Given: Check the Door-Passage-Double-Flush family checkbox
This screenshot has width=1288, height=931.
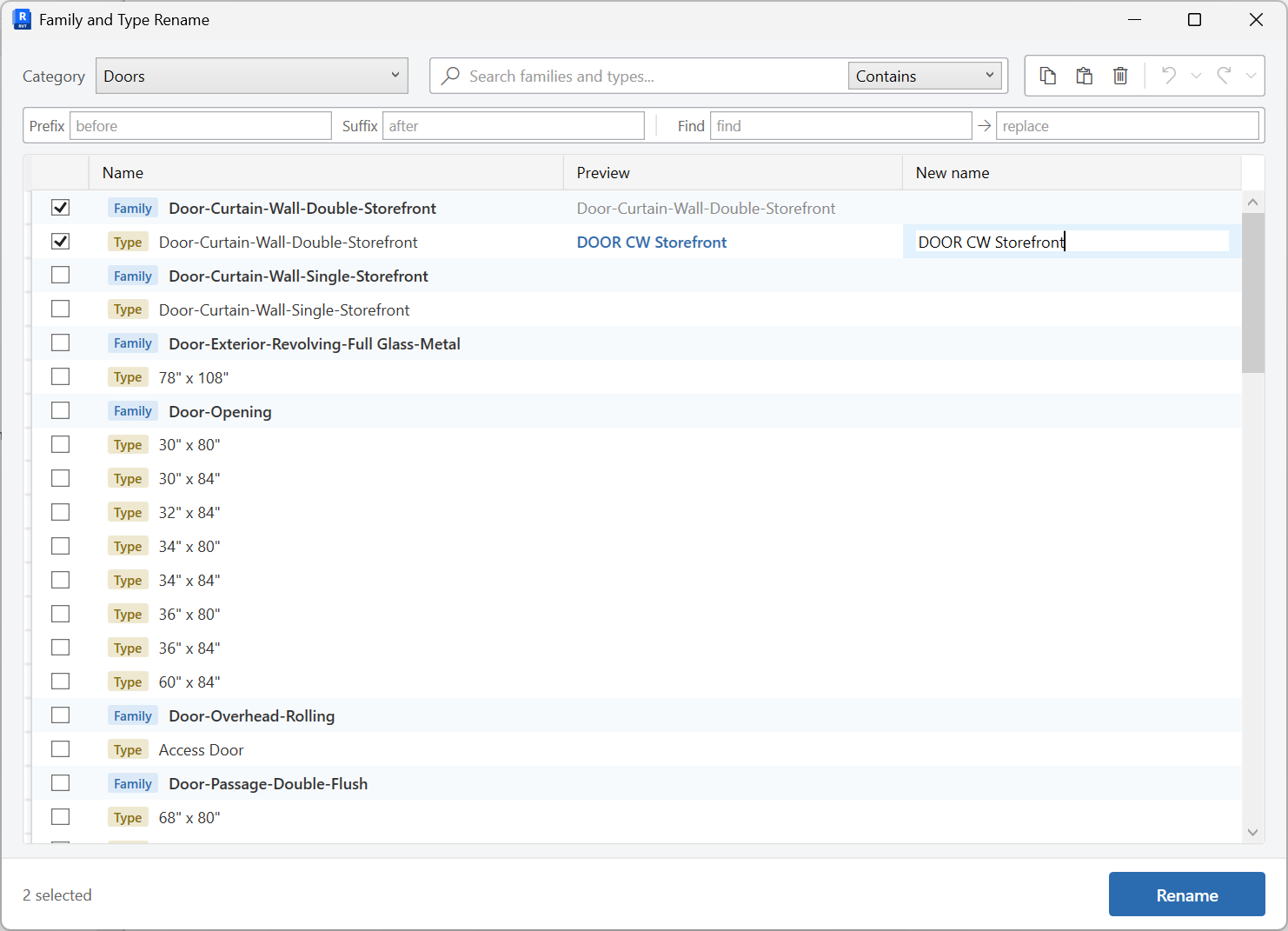Looking at the screenshot, I should click(60, 782).
